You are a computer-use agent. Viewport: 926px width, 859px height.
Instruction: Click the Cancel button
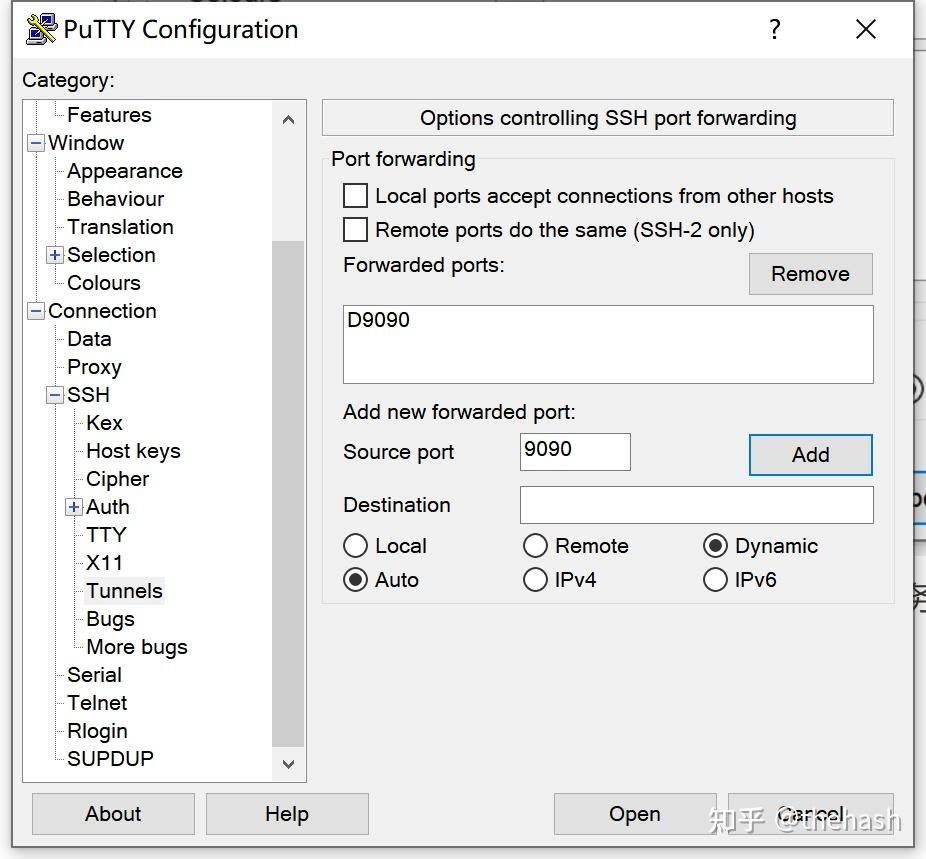pos(810,814)
